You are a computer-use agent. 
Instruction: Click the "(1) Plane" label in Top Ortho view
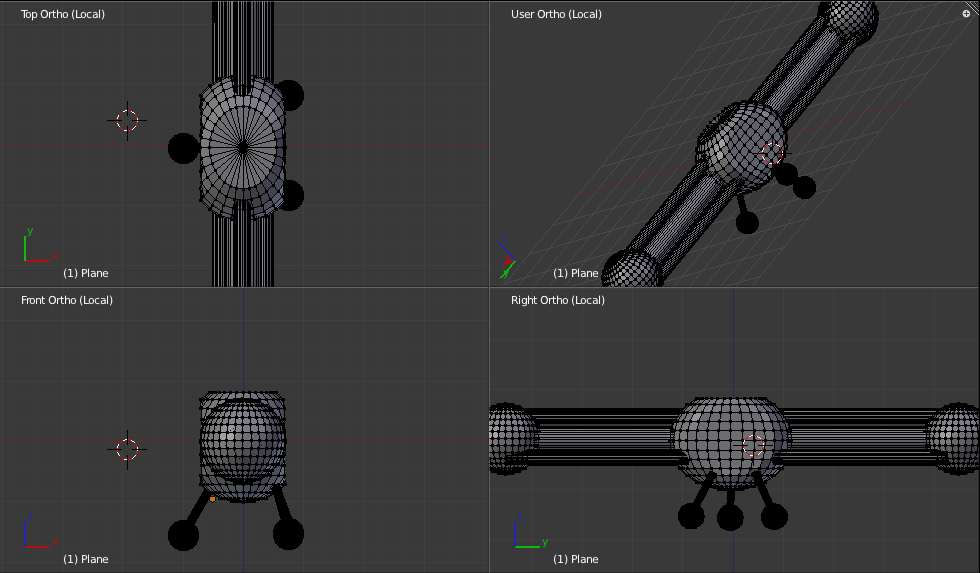coord(86,273)
